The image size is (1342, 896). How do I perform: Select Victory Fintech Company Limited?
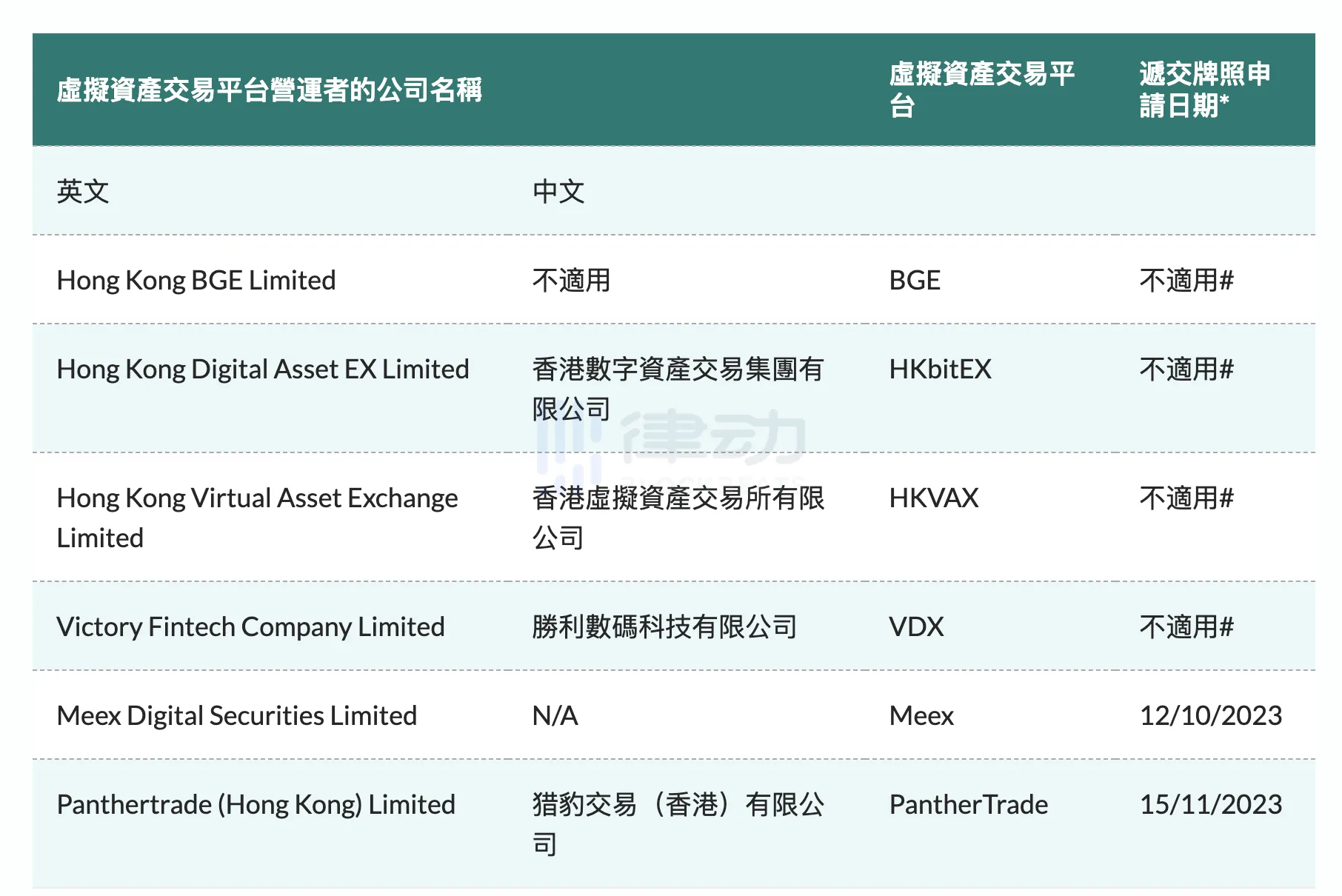pyautogui.click(x=250, y=627)
